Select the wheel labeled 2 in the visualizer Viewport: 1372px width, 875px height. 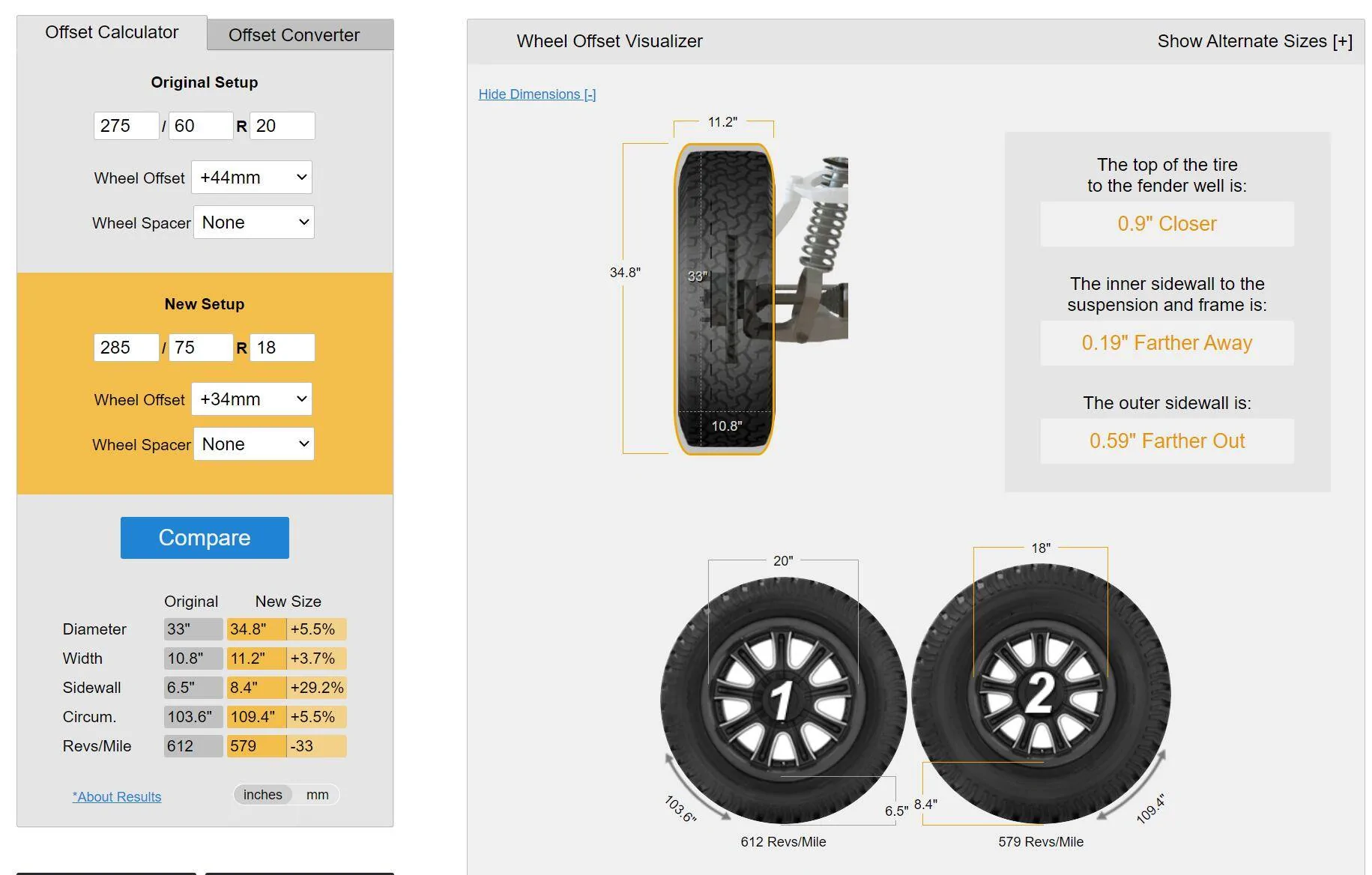[1040, 697]
